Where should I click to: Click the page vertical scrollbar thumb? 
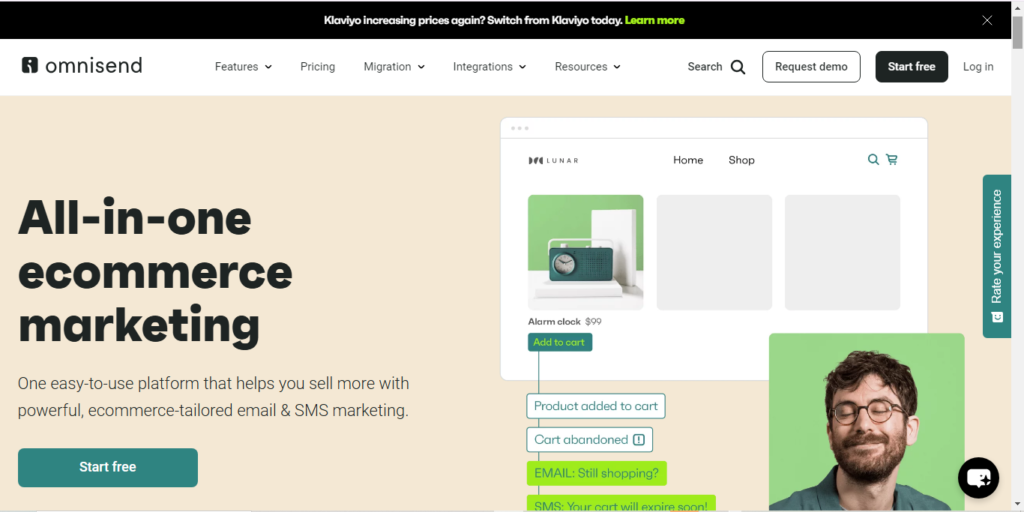[x=1017, y=31]
